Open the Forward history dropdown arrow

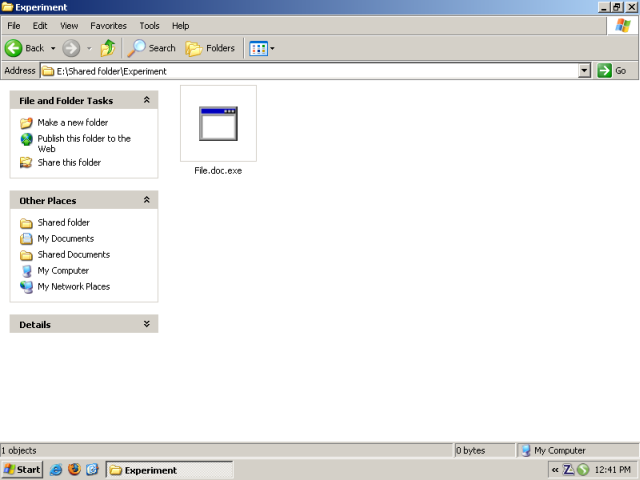89,48
